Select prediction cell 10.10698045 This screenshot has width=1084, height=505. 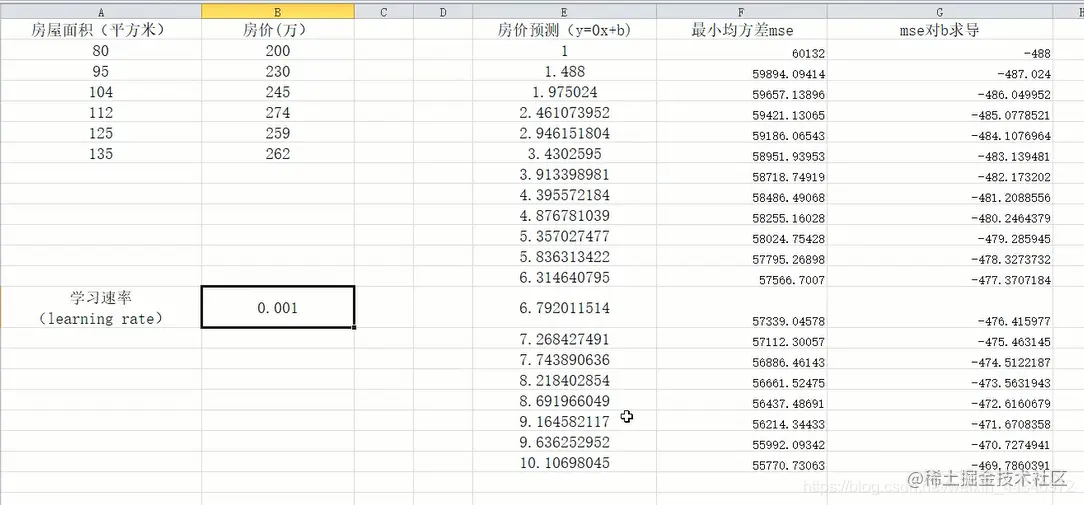[565, 462]
